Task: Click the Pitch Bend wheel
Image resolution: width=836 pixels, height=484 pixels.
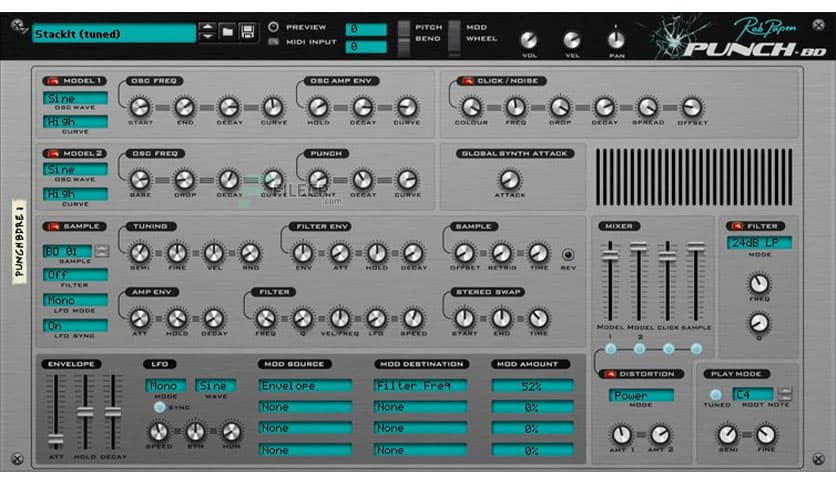Action: click(404, 38)
